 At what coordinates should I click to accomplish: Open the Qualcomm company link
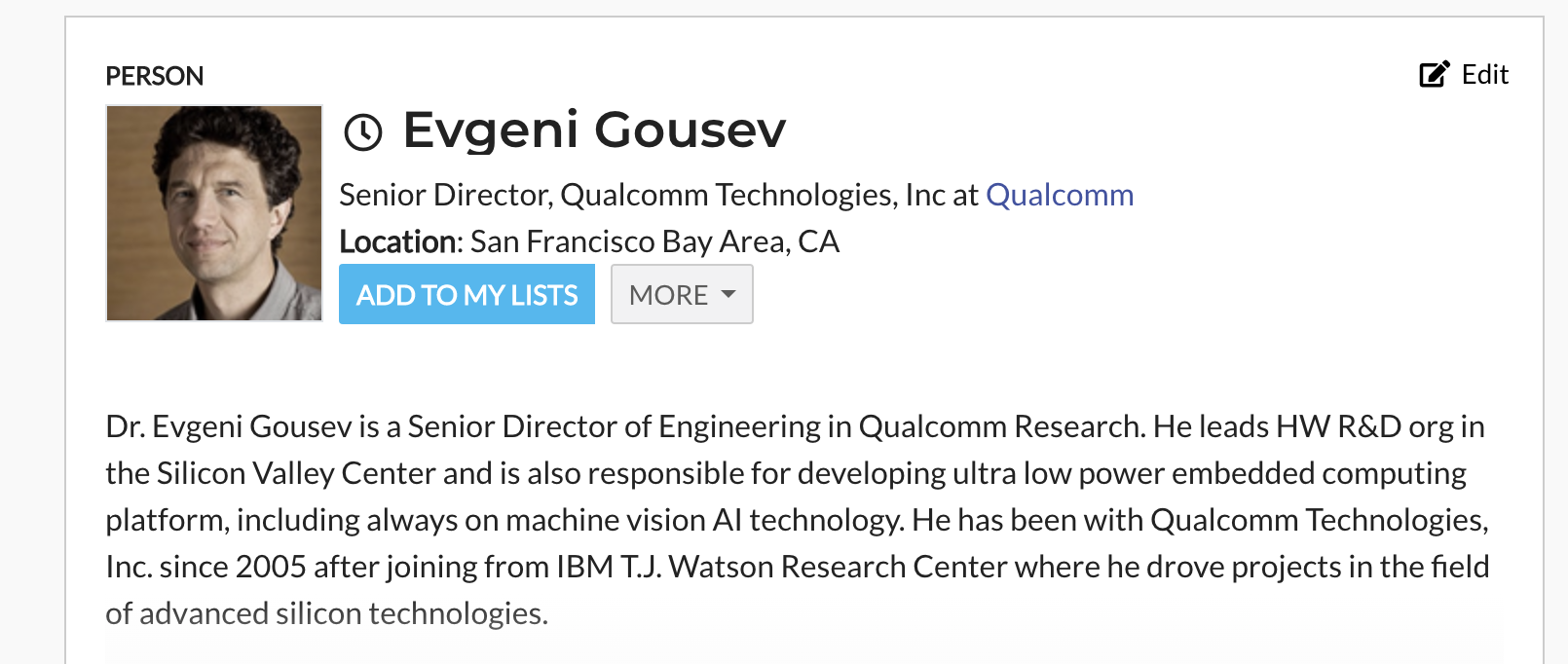1060,195
